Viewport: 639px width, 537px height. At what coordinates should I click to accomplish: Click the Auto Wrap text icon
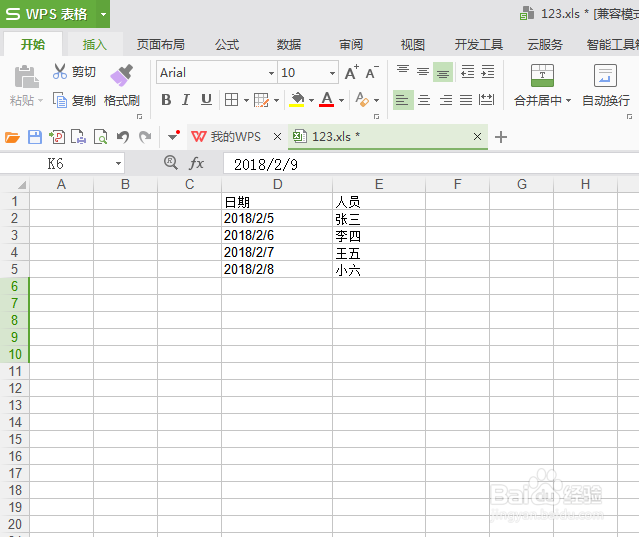coord(605,76)
